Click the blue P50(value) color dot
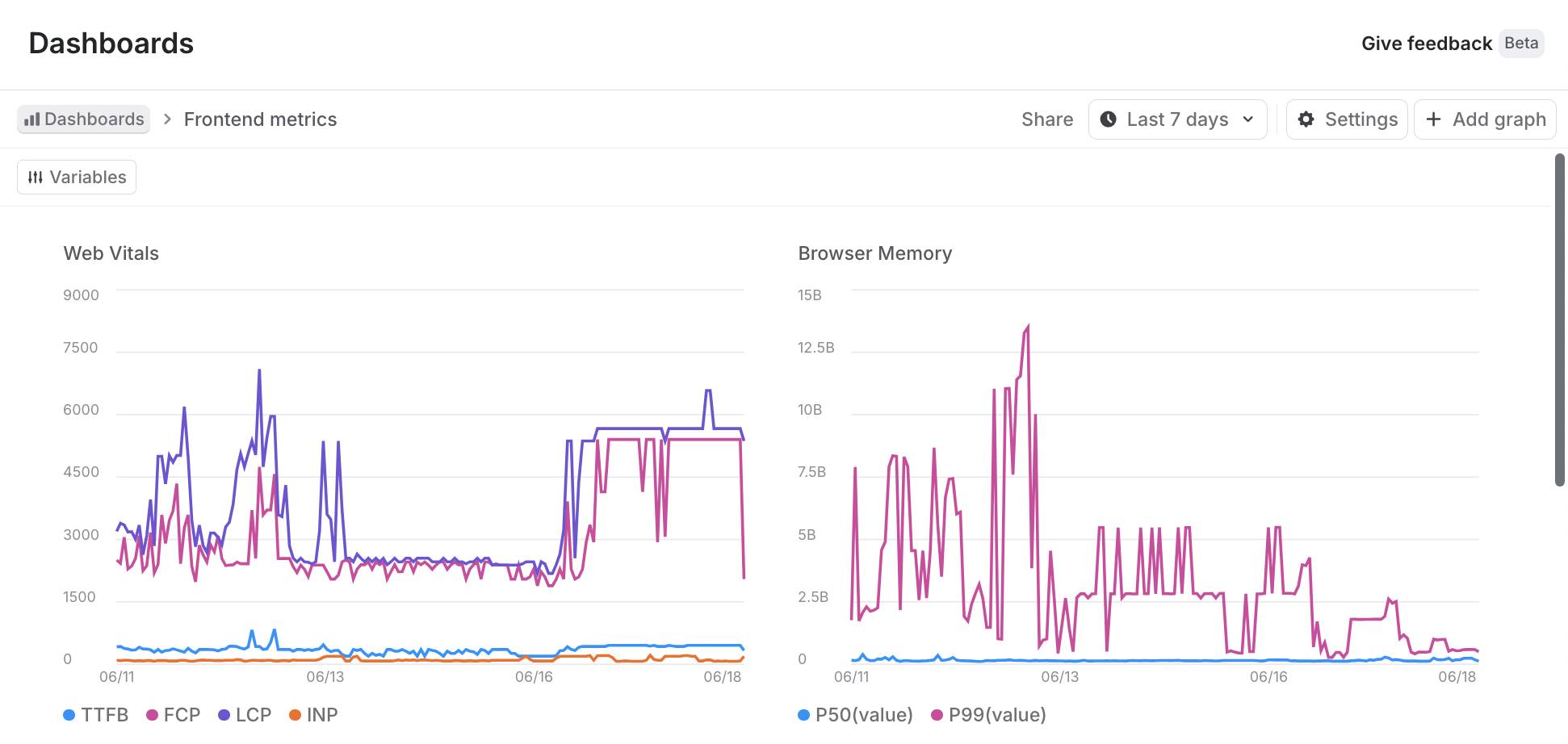This screenshot has height=744, width=1568. pos(802,715)
